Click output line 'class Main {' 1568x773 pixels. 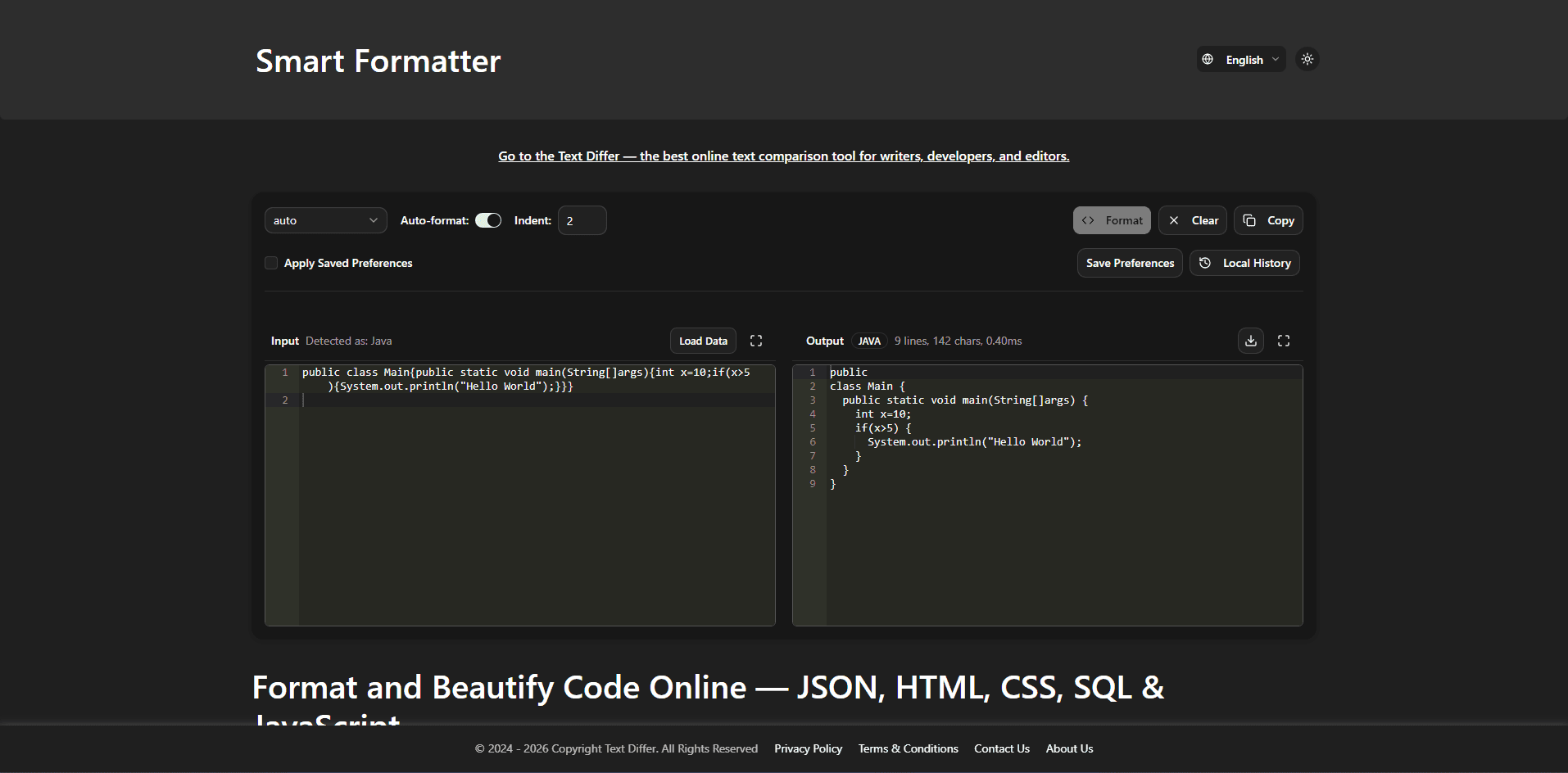coord(867,386)
